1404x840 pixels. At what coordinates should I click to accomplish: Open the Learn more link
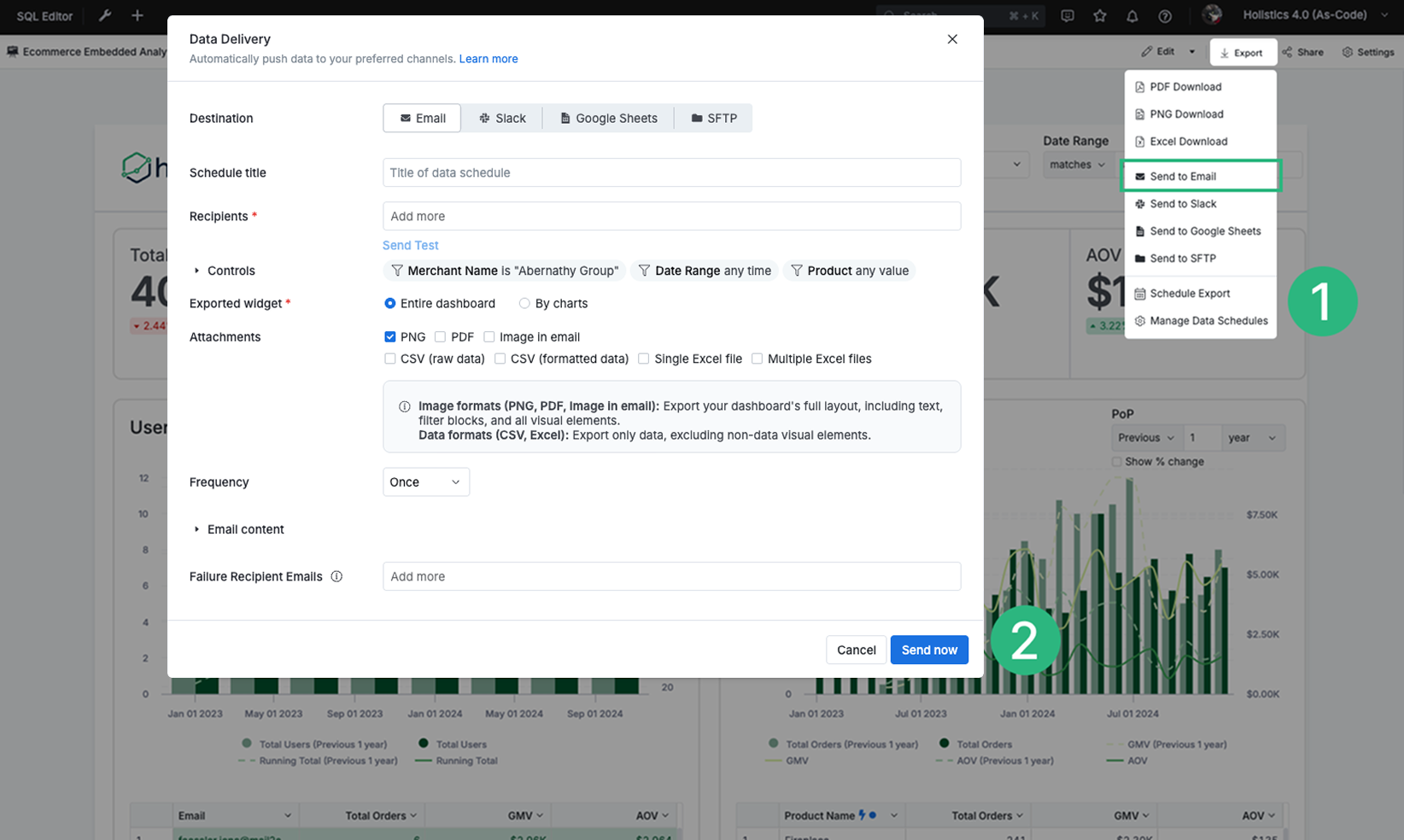[488, 58]
